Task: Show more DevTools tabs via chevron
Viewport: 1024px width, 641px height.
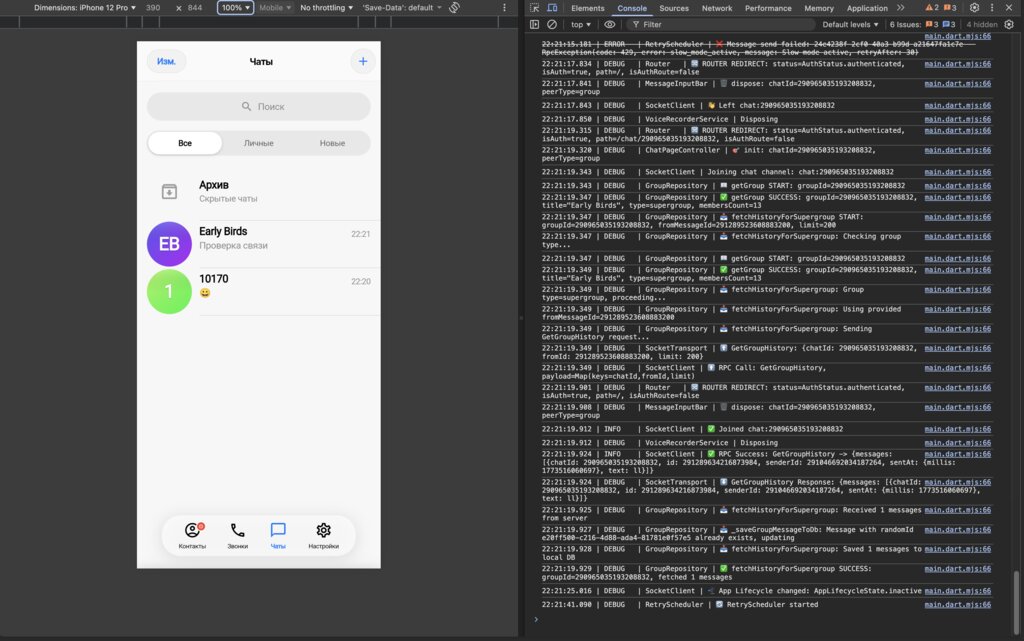Action: [x=901, y=8]
